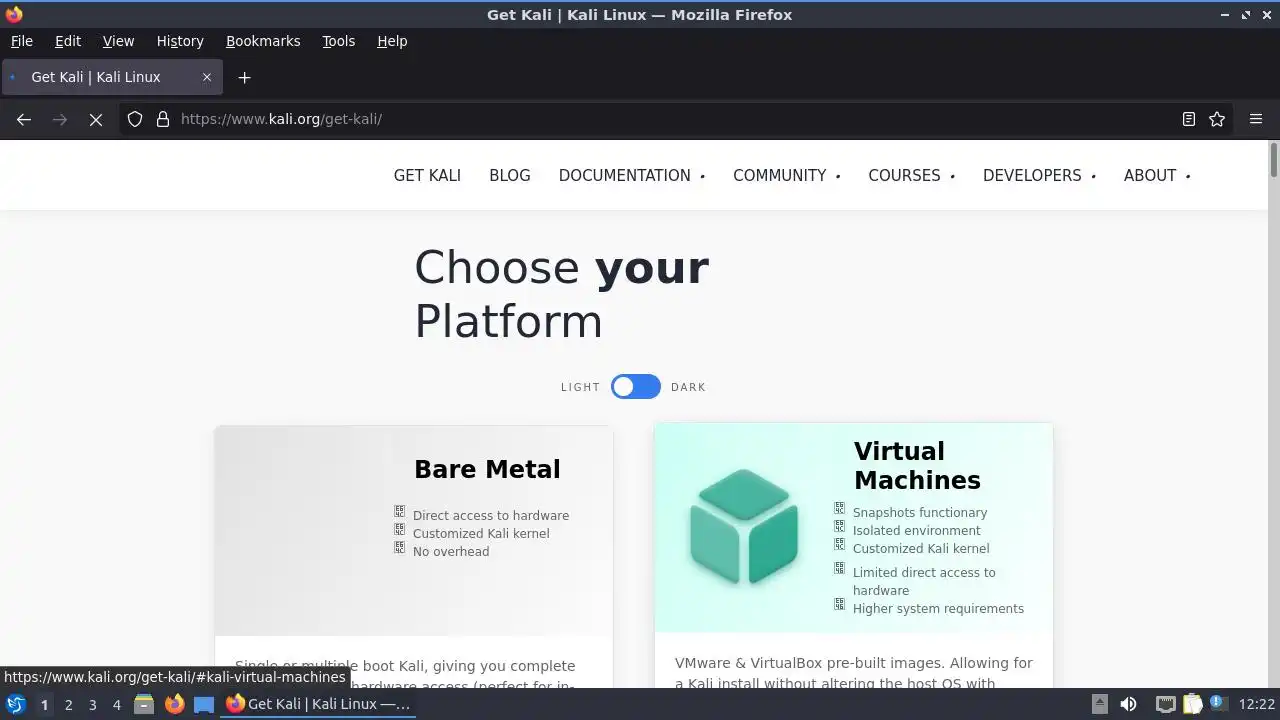Click the volume speaker tray icon
The image size is (1280, 720).
pyautogui.click(x=1128, y=704)
